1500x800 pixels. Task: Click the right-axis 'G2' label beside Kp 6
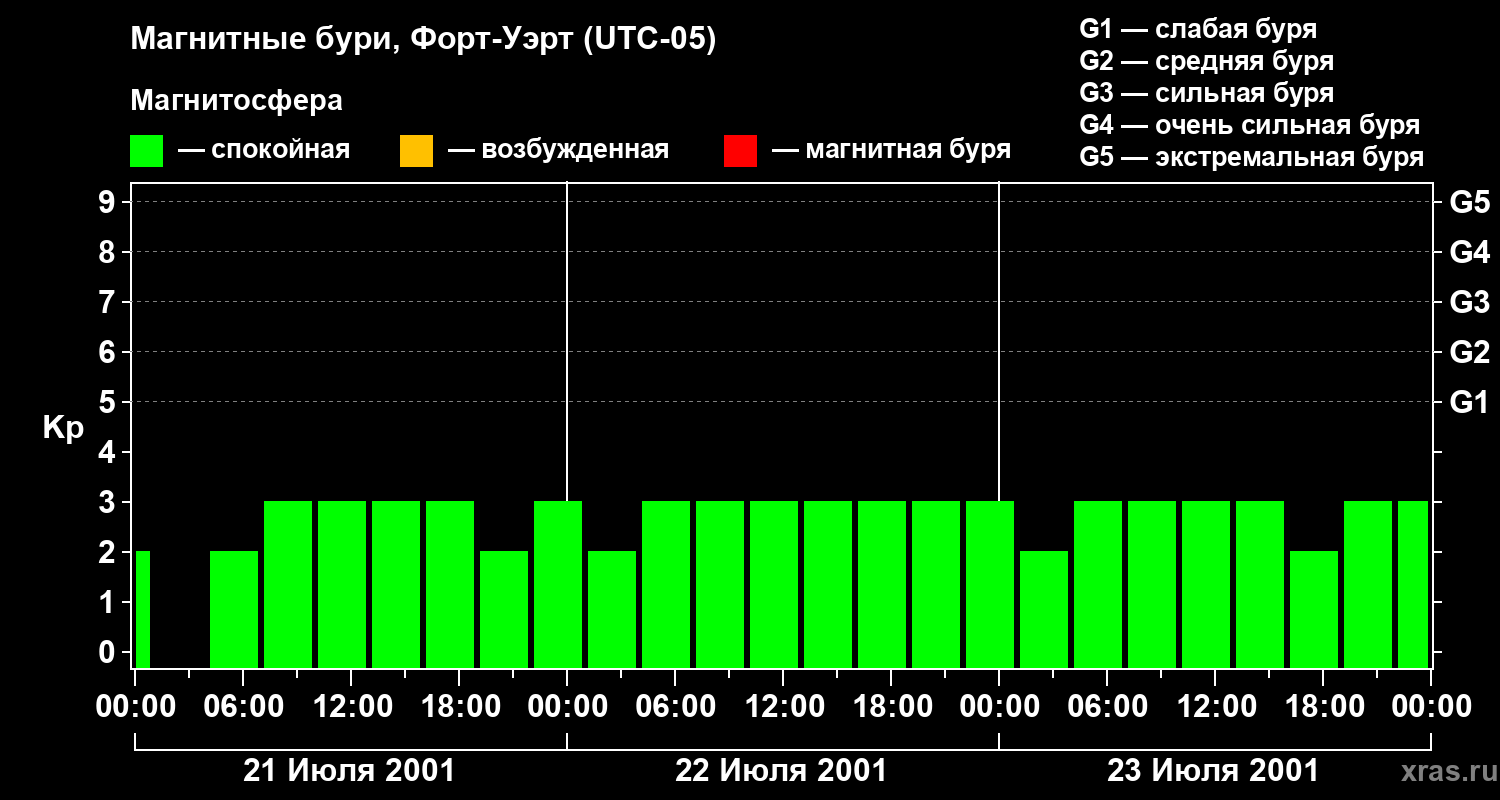[x=1470, y=352]
